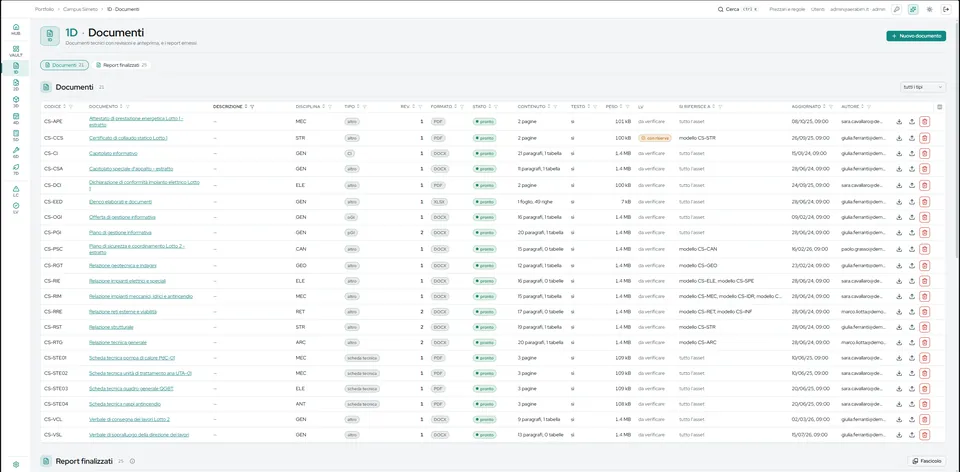Click the Fascicolo button
The width and height of the screenshot is (960, 472).
coord(926,461)
